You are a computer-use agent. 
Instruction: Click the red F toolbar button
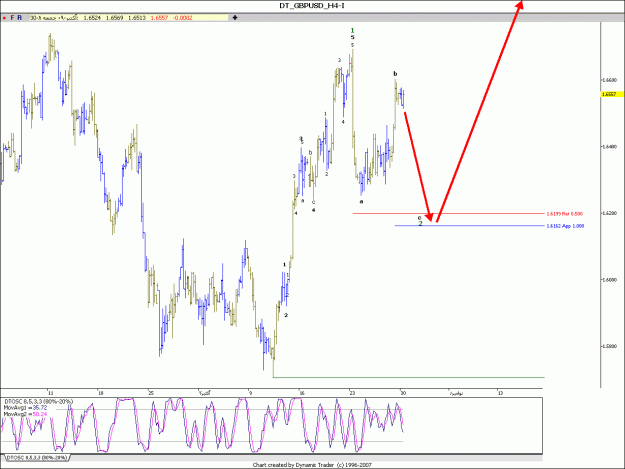coord(12,18)
